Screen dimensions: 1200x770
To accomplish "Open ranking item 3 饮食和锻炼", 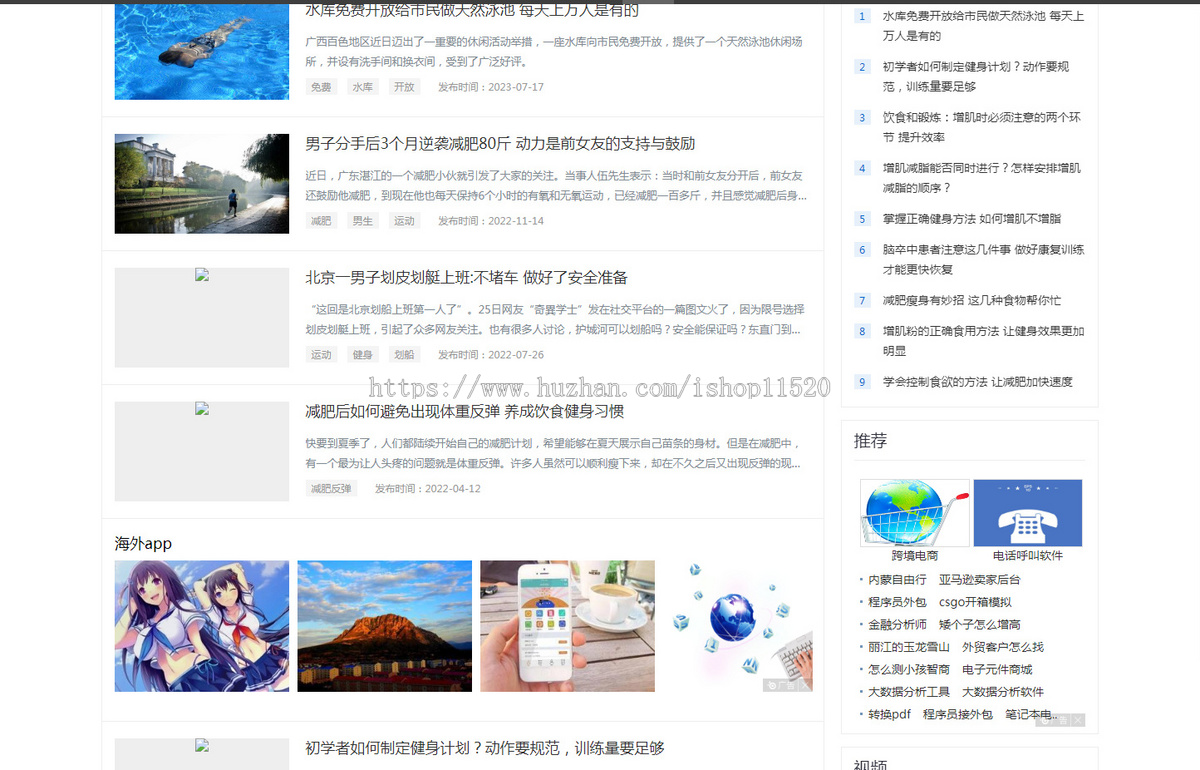I will pyautogui.click(x=981, y=127).
